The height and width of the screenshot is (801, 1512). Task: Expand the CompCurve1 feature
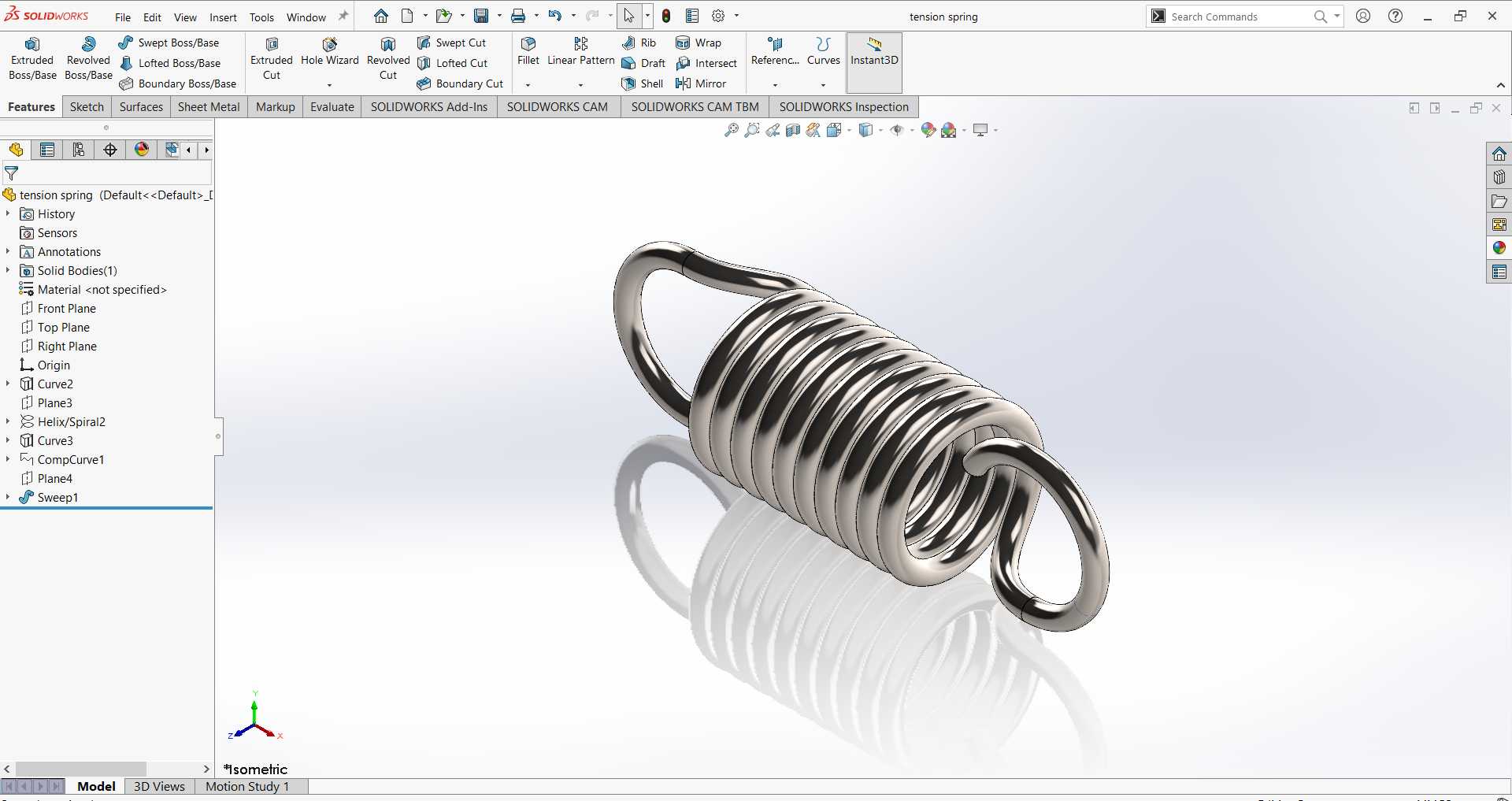pyautogui.click(x=8, y=459)
